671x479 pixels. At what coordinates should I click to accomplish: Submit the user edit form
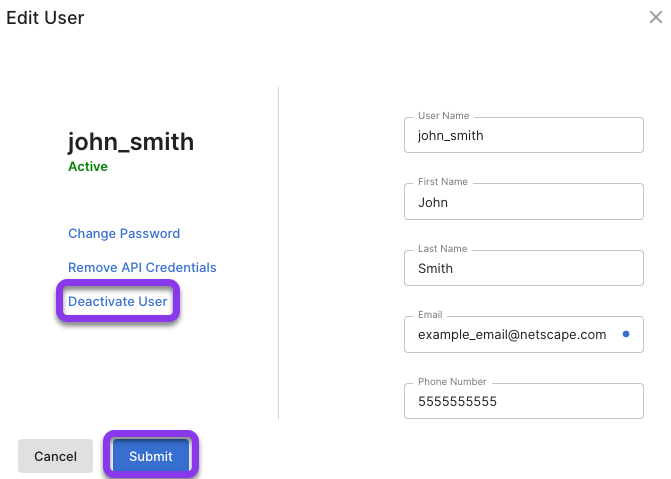point(151,456)
